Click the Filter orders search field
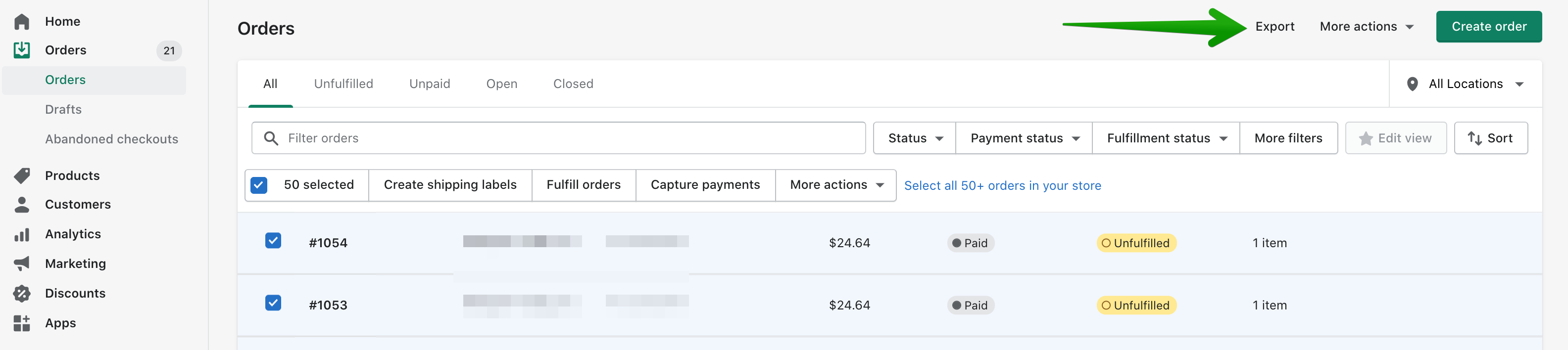Screen dimensions: 1568x350 click(x=566, y=138)
